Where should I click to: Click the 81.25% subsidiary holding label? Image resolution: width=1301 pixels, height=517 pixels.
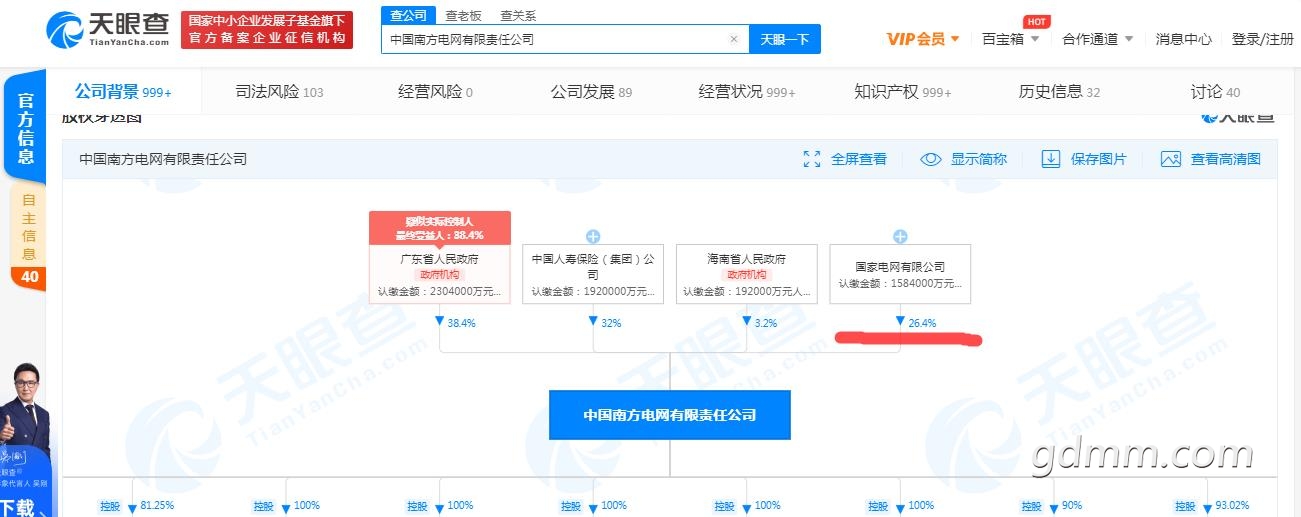[x=158, y=506]
